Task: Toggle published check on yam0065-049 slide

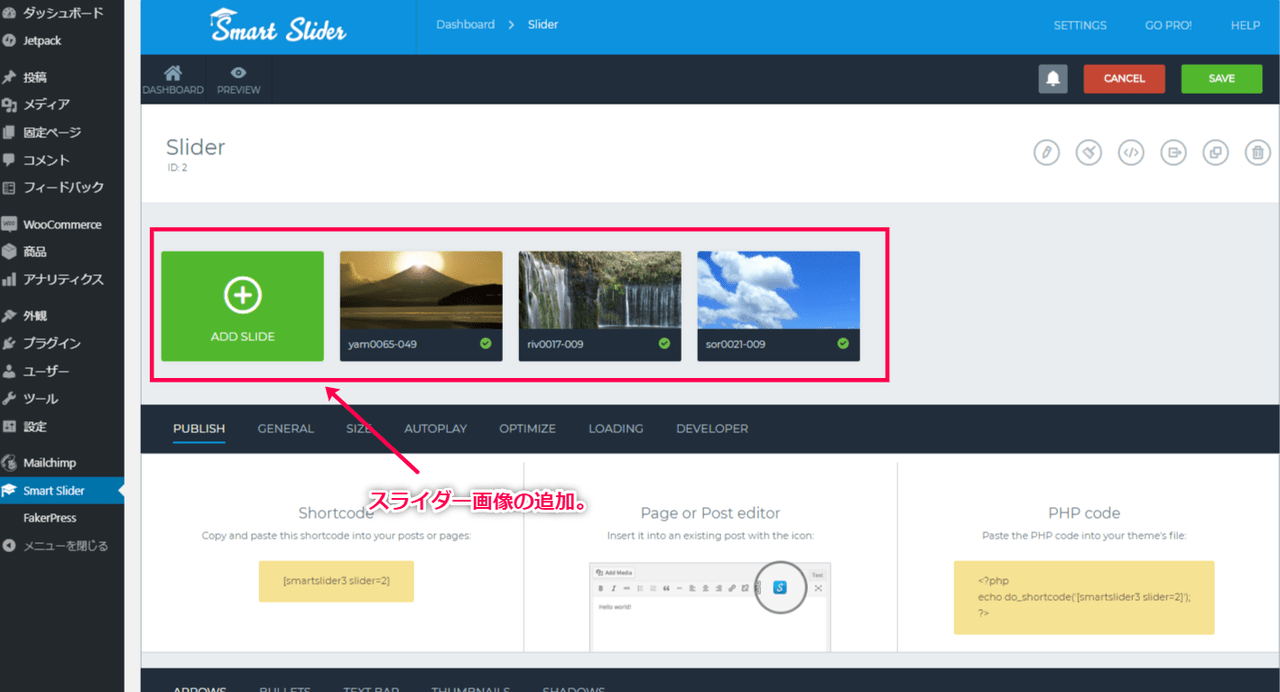Action: (x=485, y=343)
